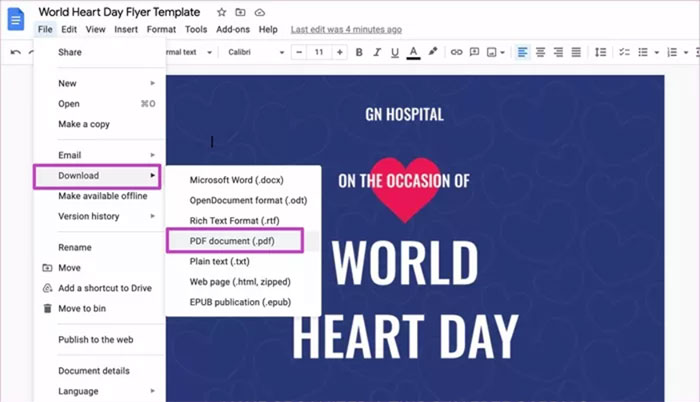This screenshot has width=700, height=402.
Task: Open the highlight color pen tool
Action: tap(433, 52)
